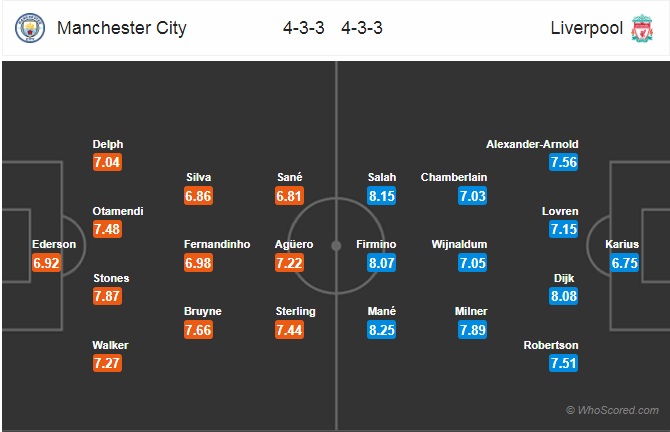Click Milner's 7.89 rating badge
Image resolution: width=670 pixels, height=432 pixels.
point(473,330)
